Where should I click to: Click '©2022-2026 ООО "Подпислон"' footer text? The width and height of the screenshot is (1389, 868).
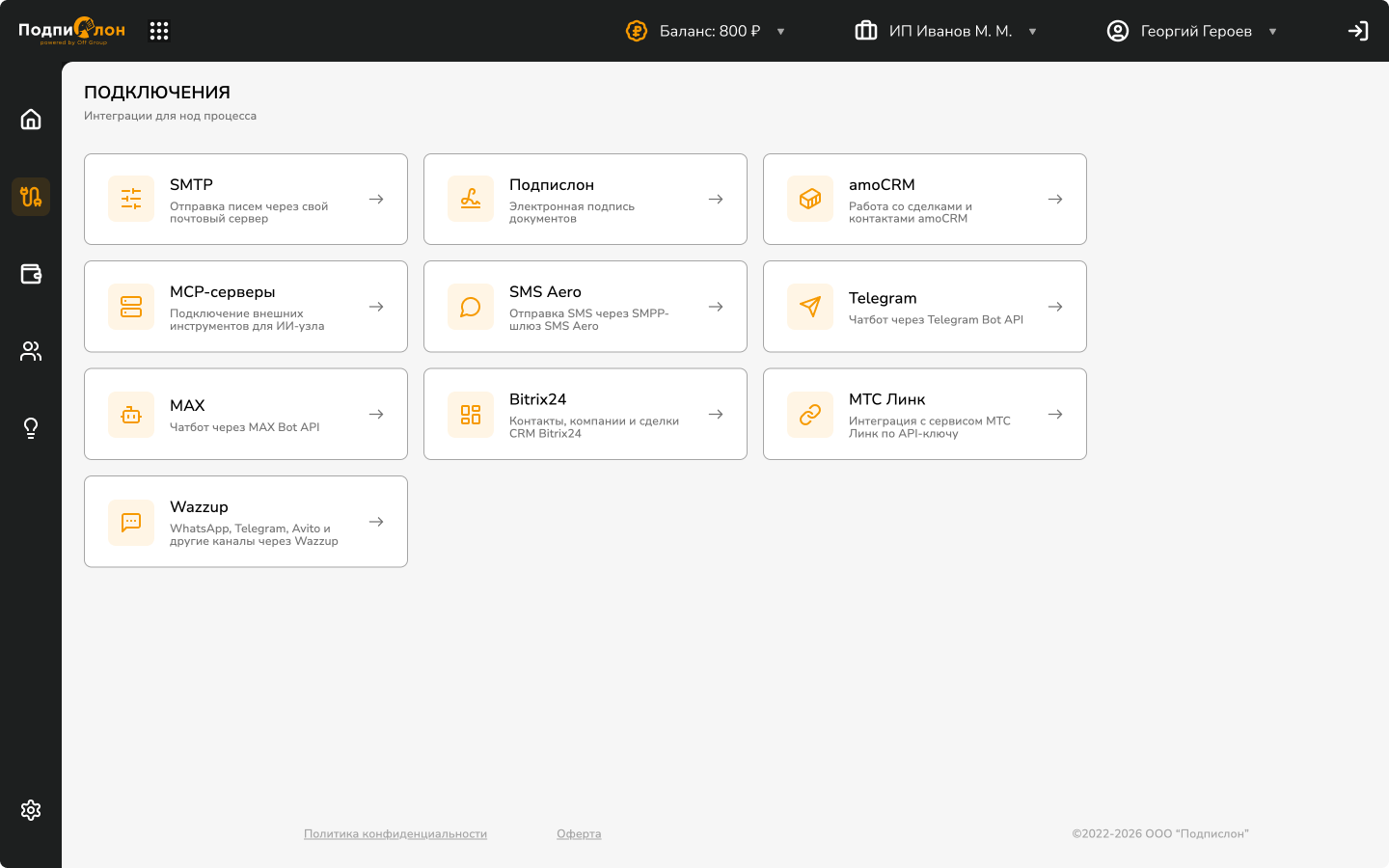coord(1160,834)
